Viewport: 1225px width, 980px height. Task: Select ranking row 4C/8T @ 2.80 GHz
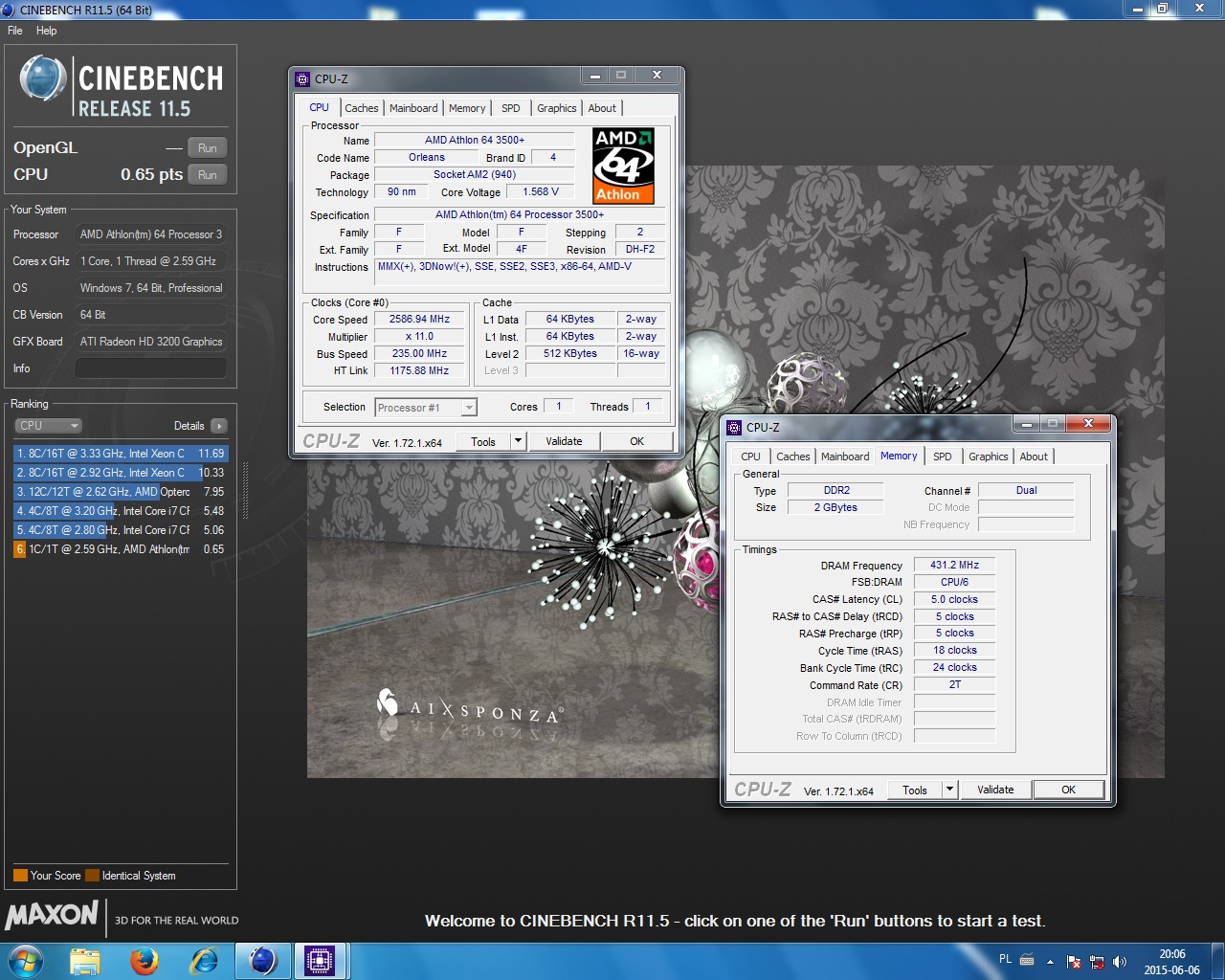(x=121, y=530)
